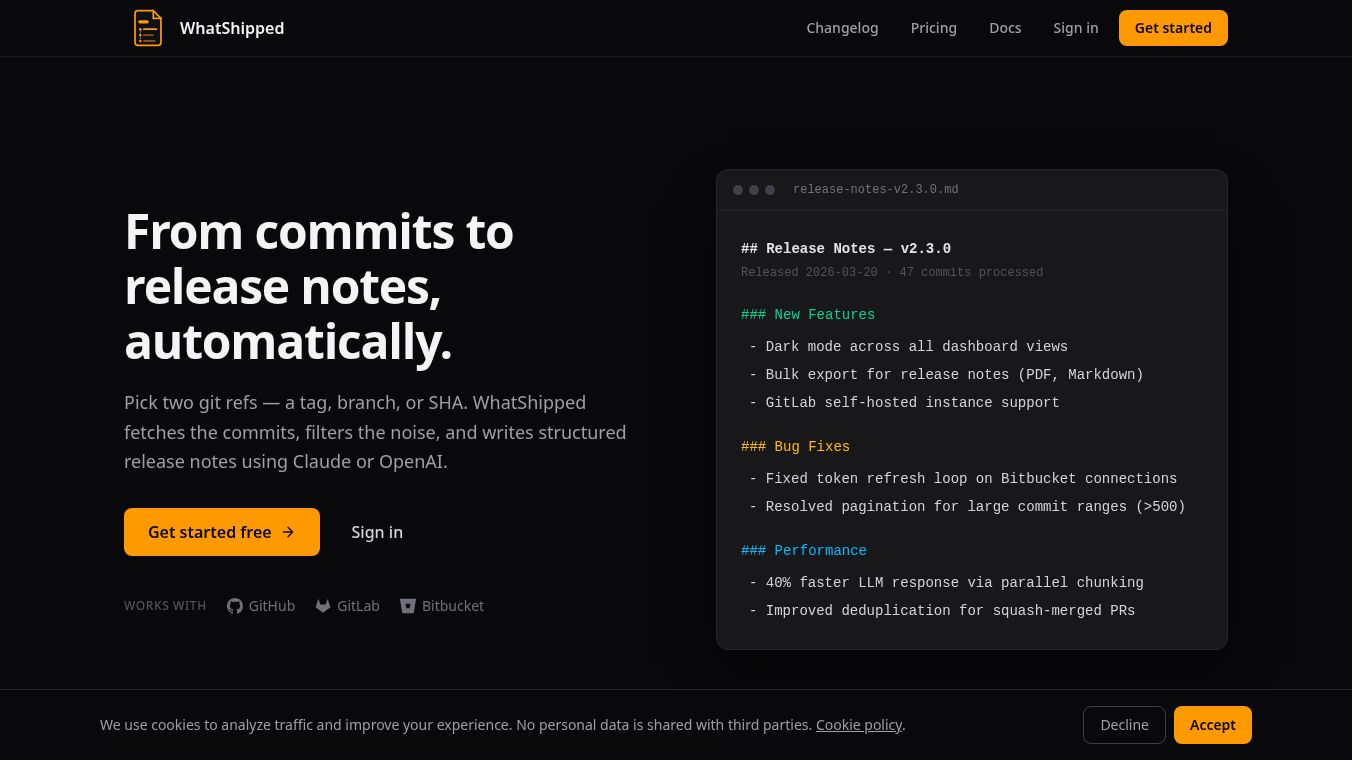Click the GitLab fox icon
Image resolution: width=1352 pixels, height=760 pixels.
point(323,606)
